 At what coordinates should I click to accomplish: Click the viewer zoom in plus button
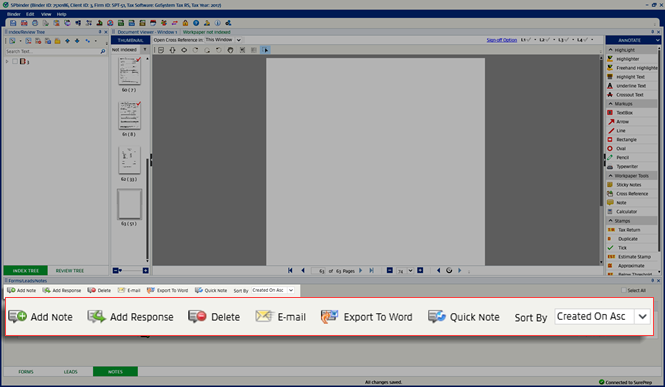coord(420,270)
